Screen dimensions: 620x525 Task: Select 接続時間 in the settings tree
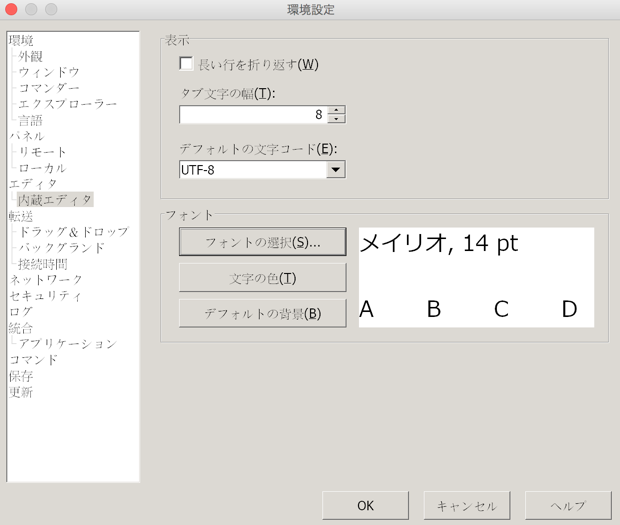pyautogui.click(x=43, y=264)
